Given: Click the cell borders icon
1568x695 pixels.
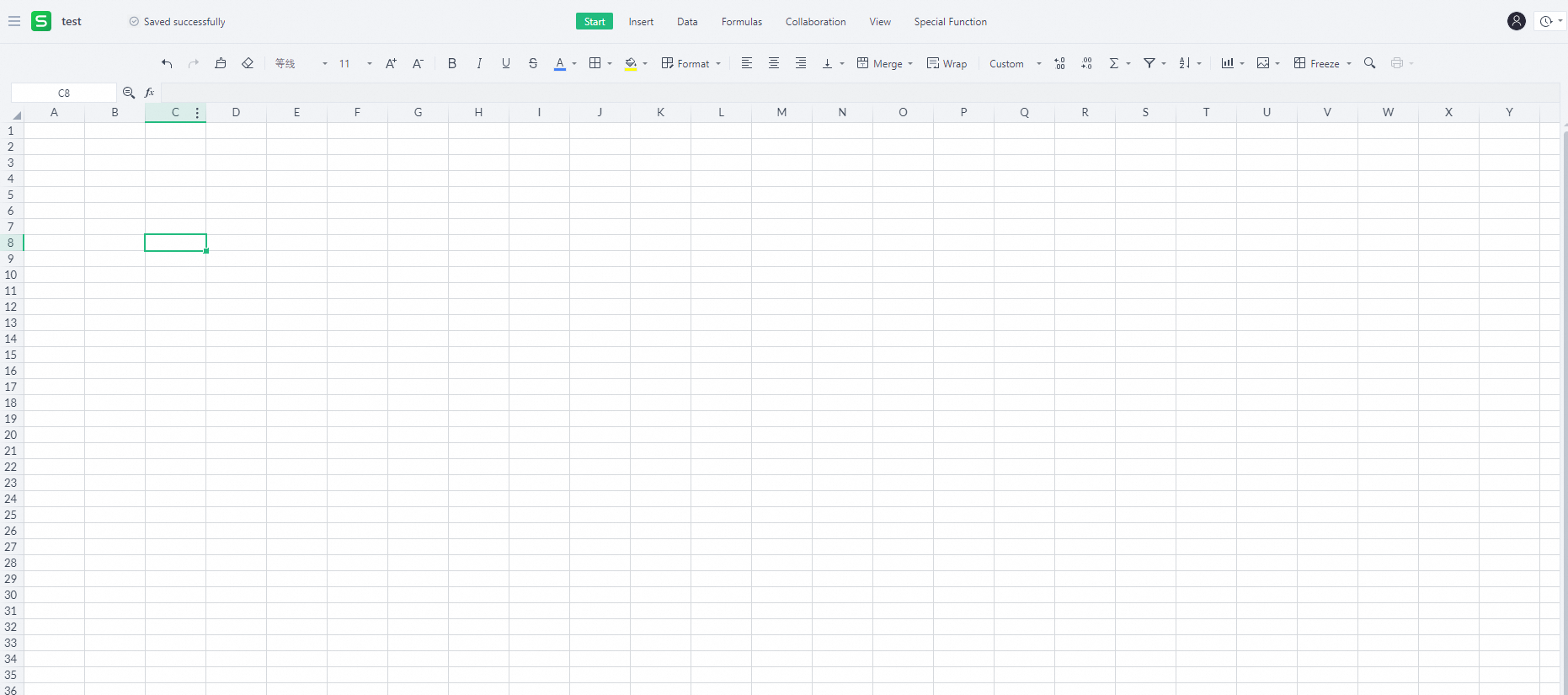Looking at the screenshot, I should [x=595, y=63].
